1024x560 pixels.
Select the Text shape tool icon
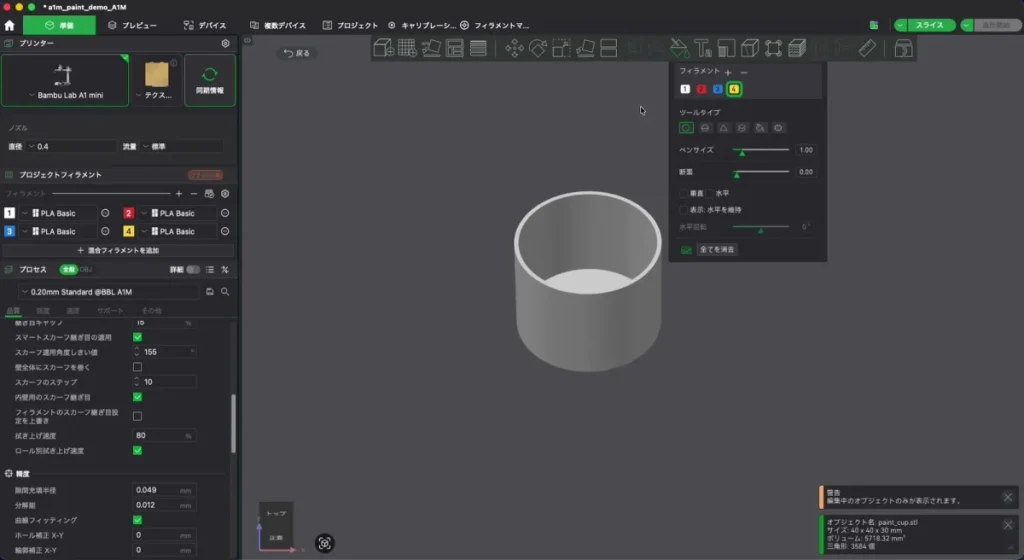click(x=703, y=48)
